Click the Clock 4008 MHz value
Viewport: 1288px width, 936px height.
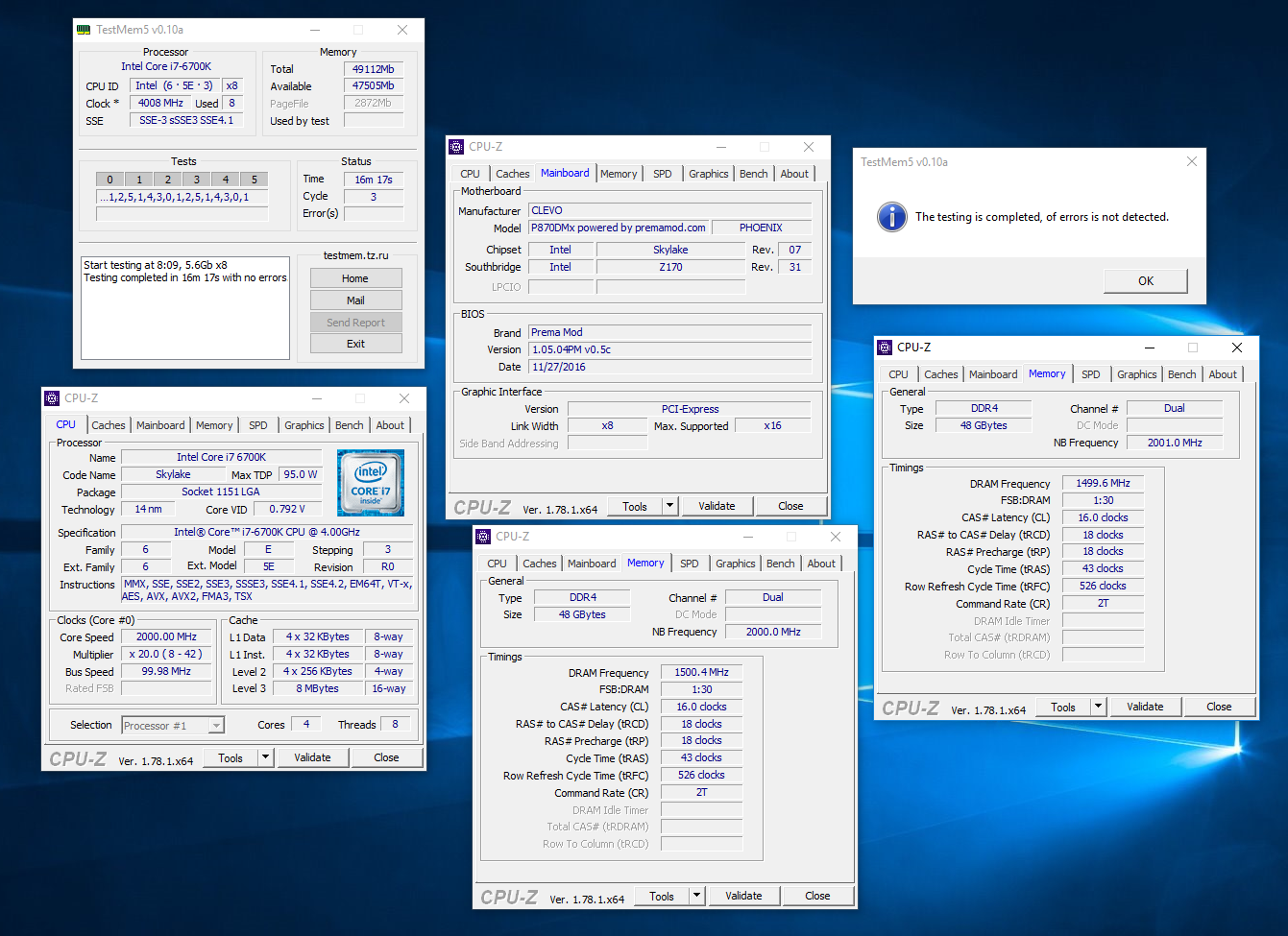[160, 103]
